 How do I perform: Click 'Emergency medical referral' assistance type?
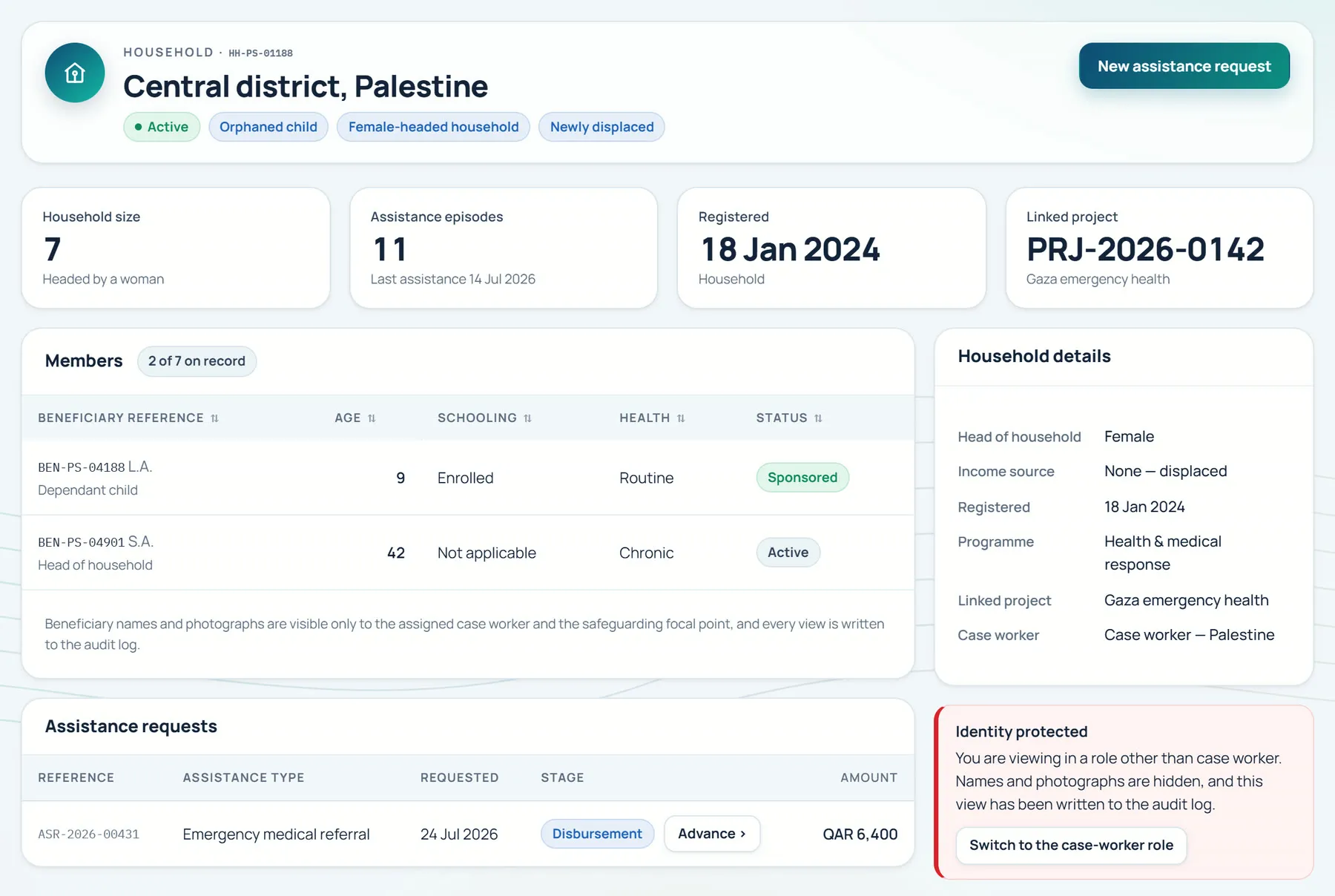coord(276,834)
